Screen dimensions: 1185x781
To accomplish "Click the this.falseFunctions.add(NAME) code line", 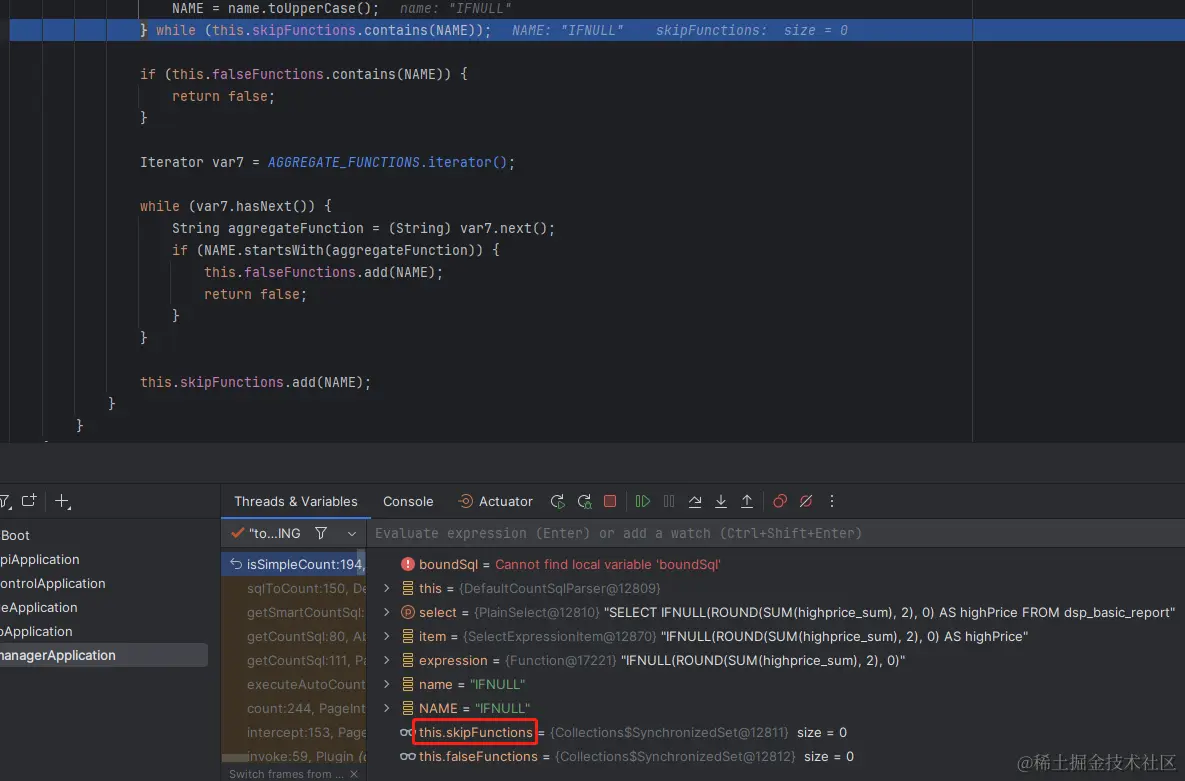I will 323,272.
